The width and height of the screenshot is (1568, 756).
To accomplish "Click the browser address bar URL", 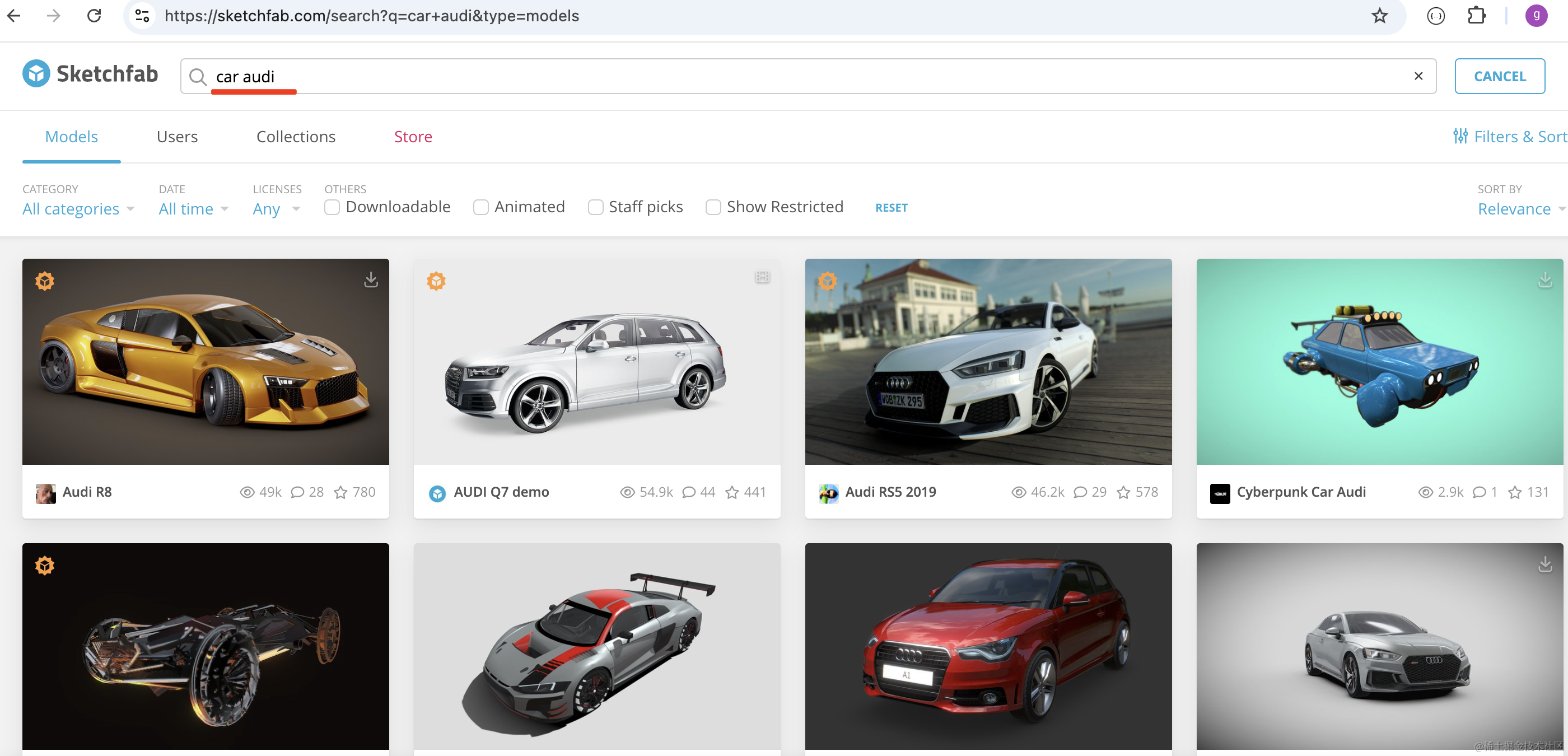I will coord(372,16).
